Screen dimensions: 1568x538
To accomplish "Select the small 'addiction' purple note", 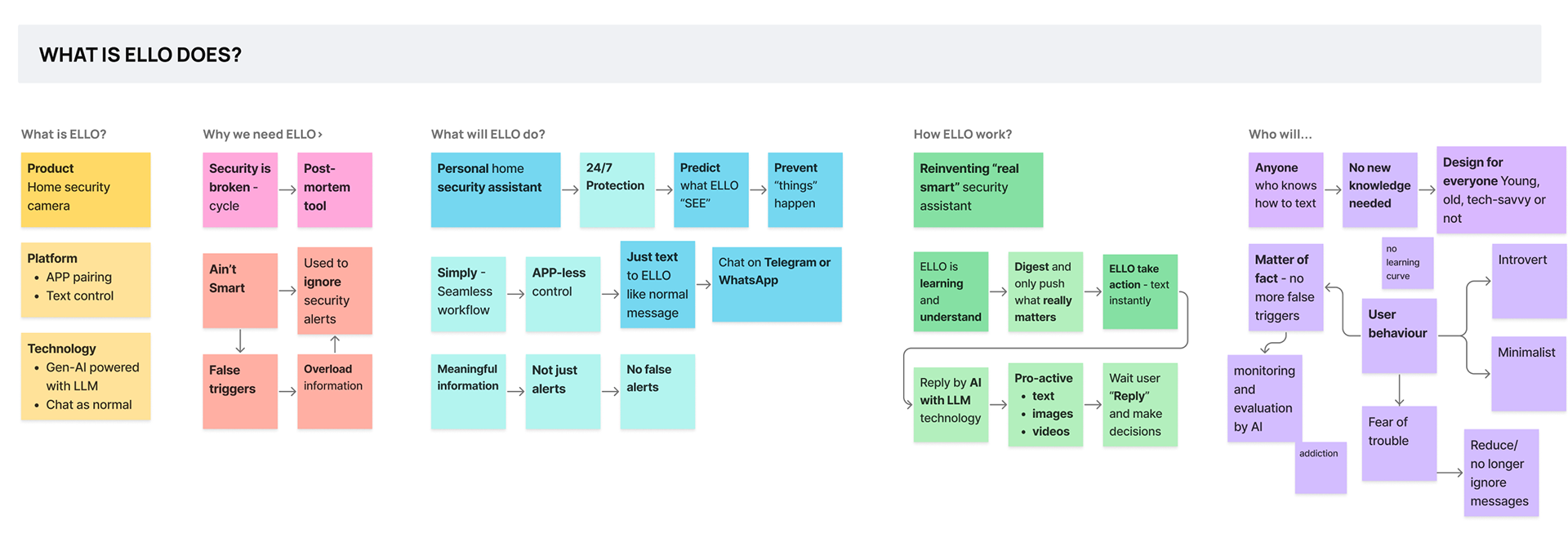I will pos(1321,468).
